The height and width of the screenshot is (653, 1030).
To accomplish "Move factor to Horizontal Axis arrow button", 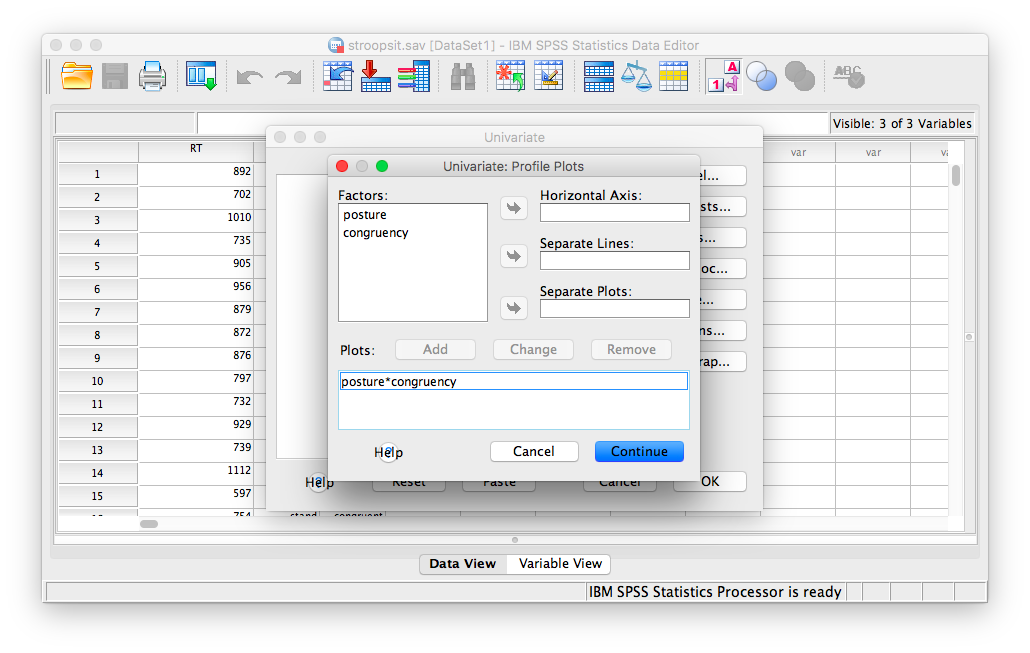I will (514, 208).
